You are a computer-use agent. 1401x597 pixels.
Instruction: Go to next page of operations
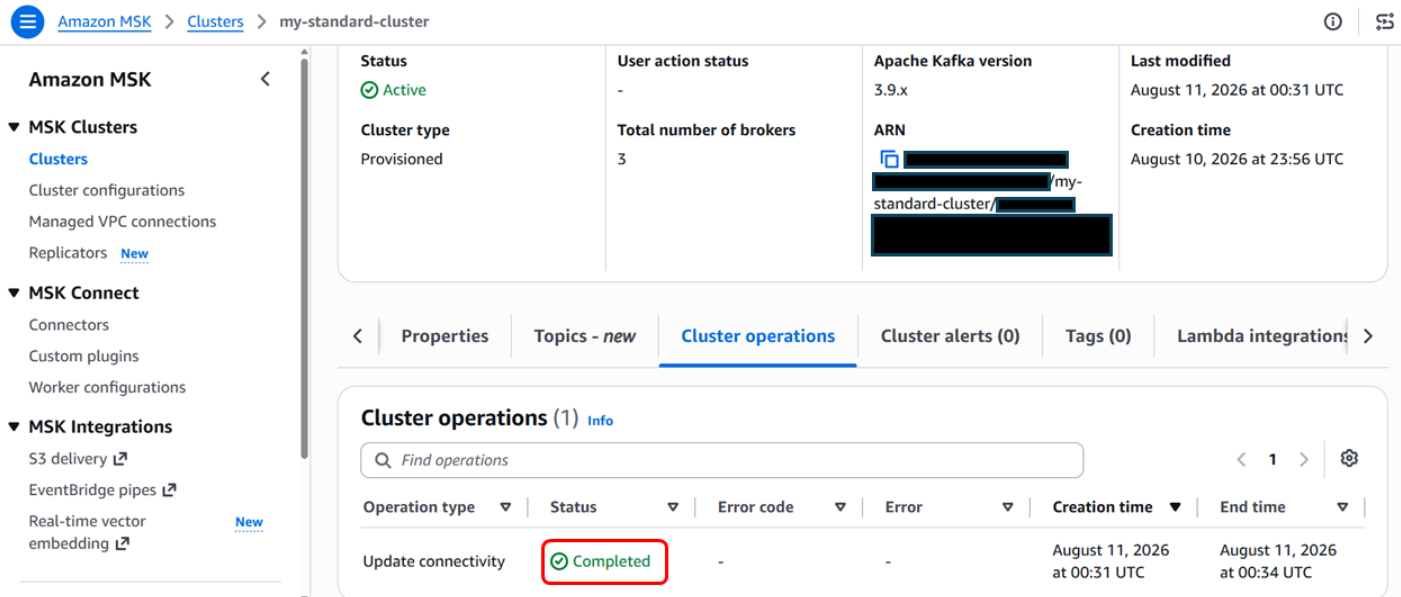click(1304, 460)
